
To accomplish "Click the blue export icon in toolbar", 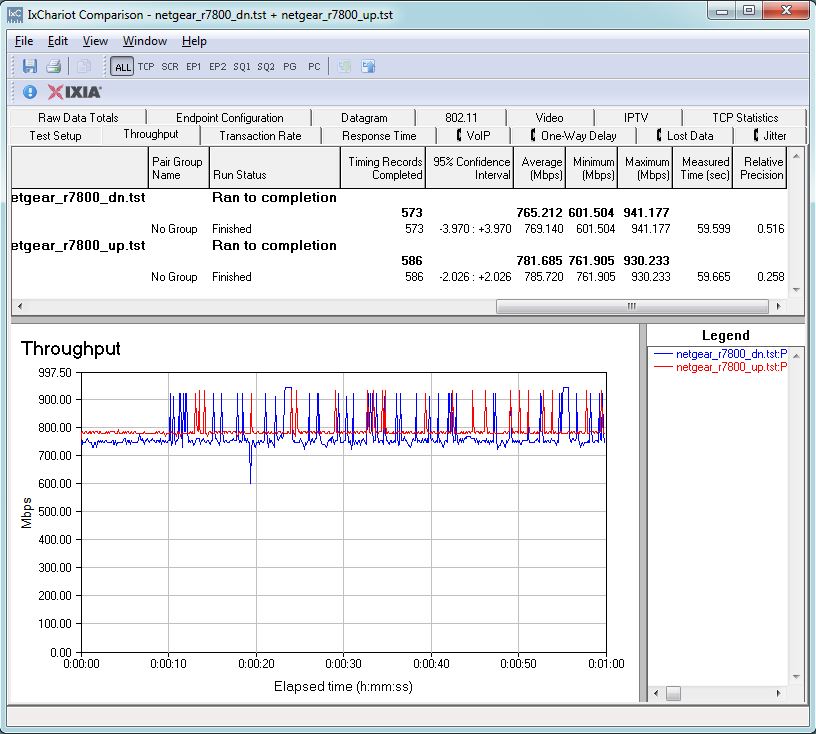I will click(368, 66).
